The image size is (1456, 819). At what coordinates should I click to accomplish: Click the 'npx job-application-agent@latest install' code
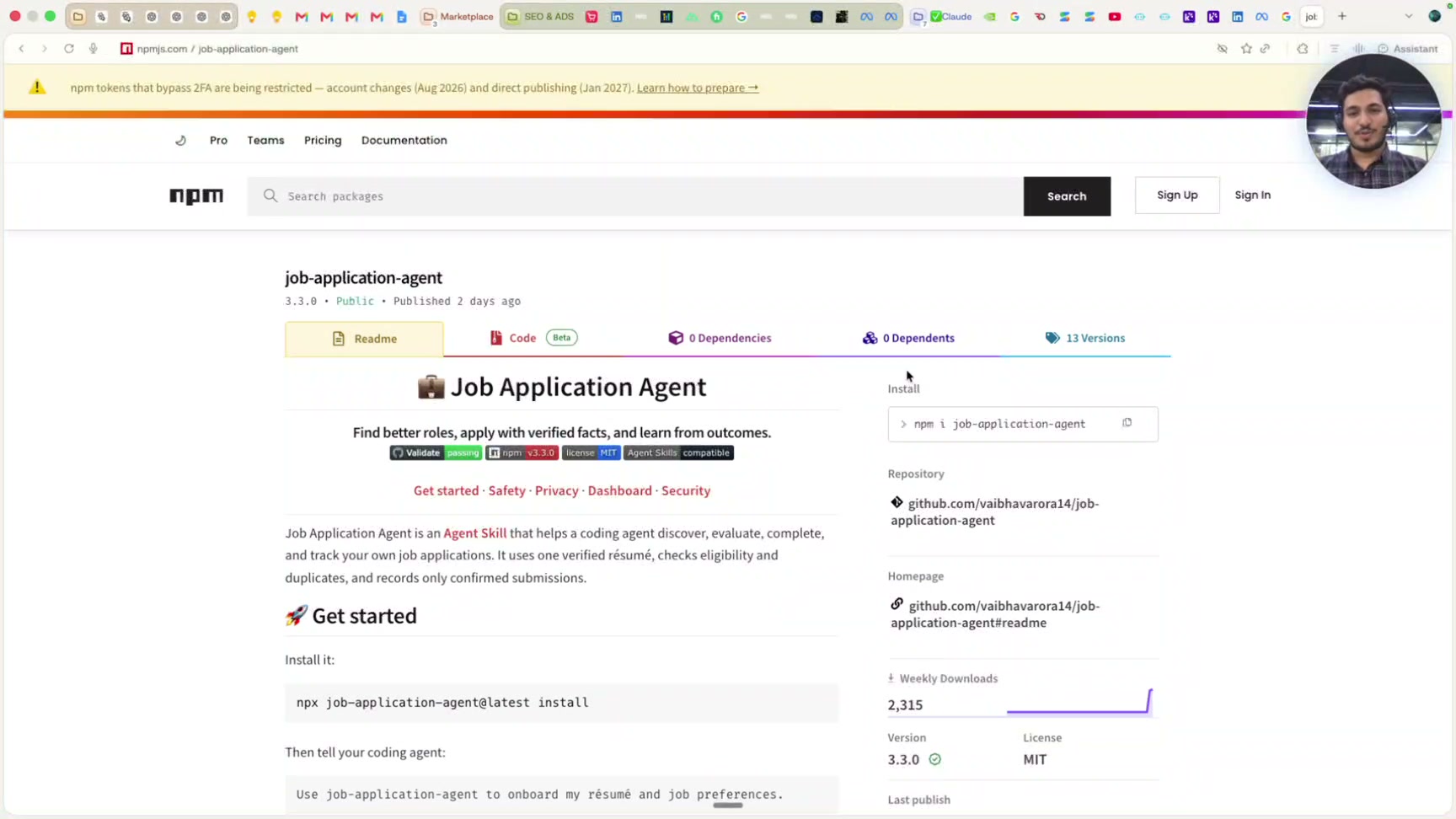442,703
